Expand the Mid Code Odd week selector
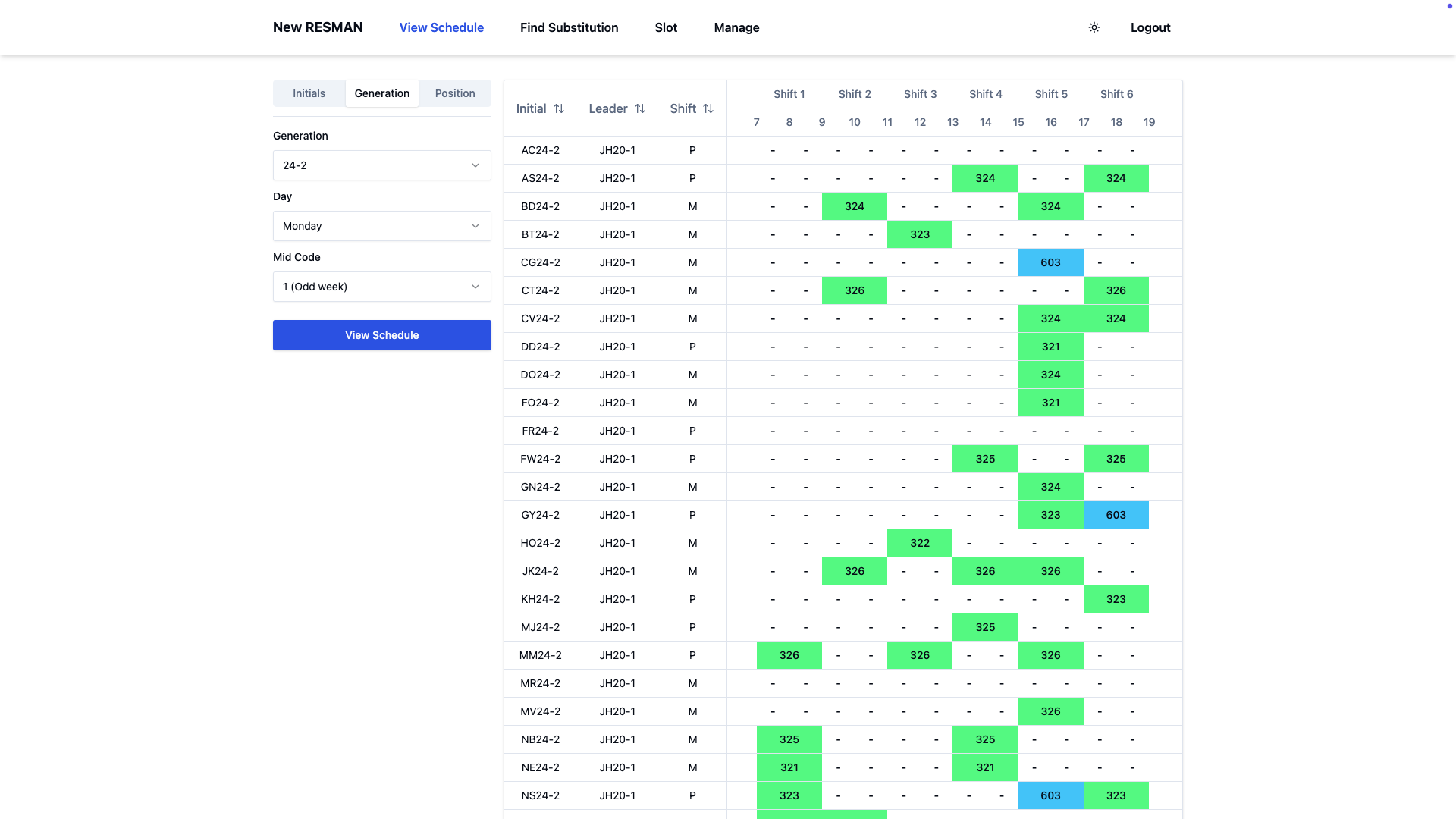This screenshot has height=819, width=1456. (381, 287)
